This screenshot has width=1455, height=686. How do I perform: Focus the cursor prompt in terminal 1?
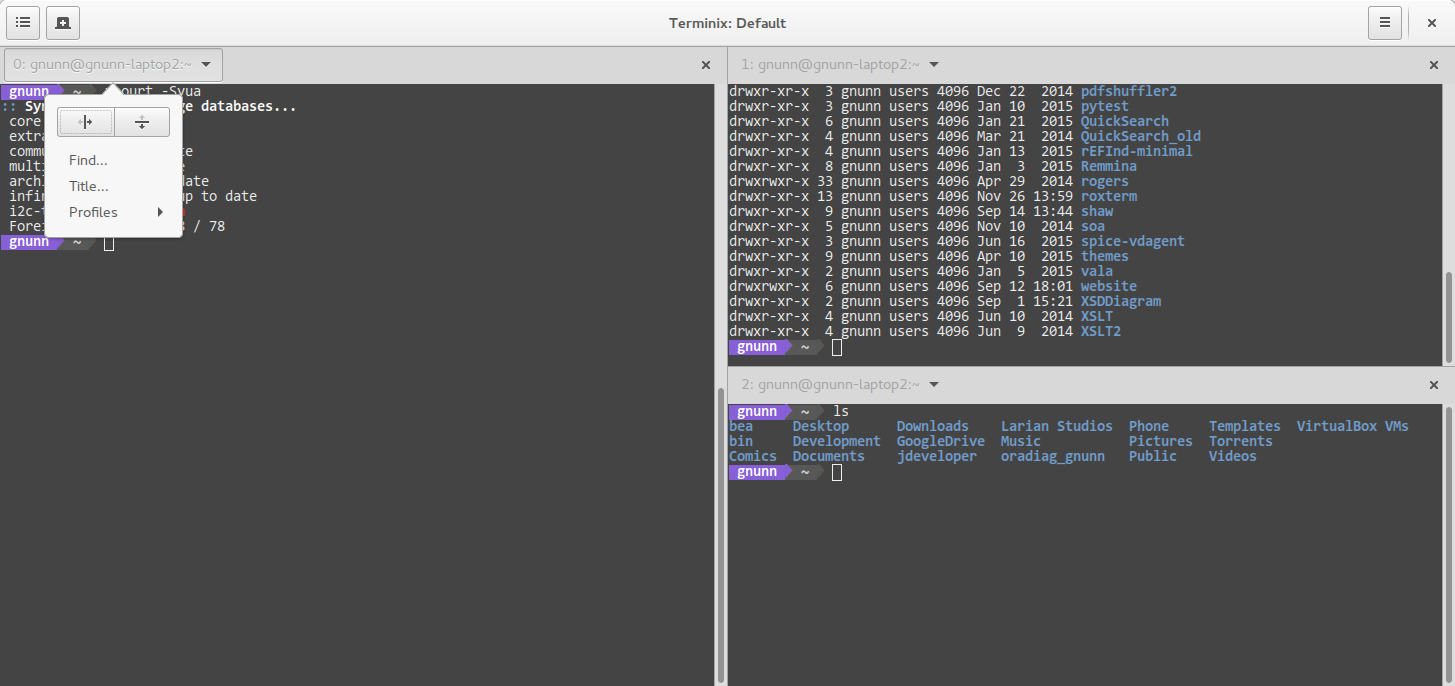[x=837, y=347]
